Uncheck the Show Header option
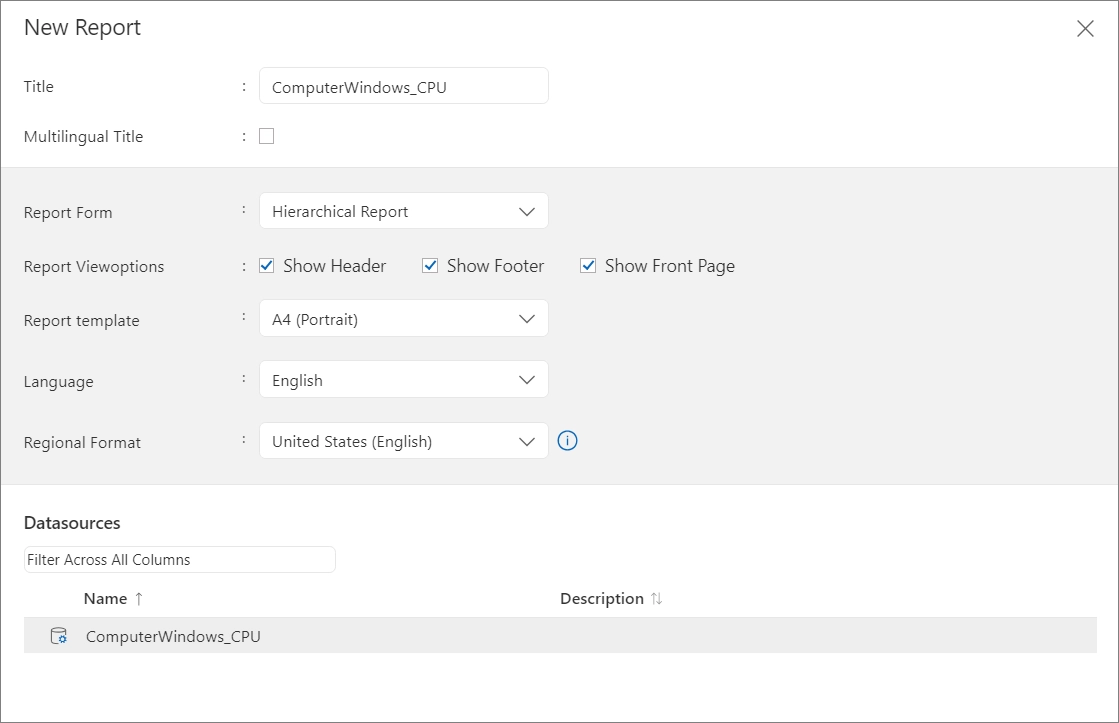The image size is (1119, 723). pos(266,265)
